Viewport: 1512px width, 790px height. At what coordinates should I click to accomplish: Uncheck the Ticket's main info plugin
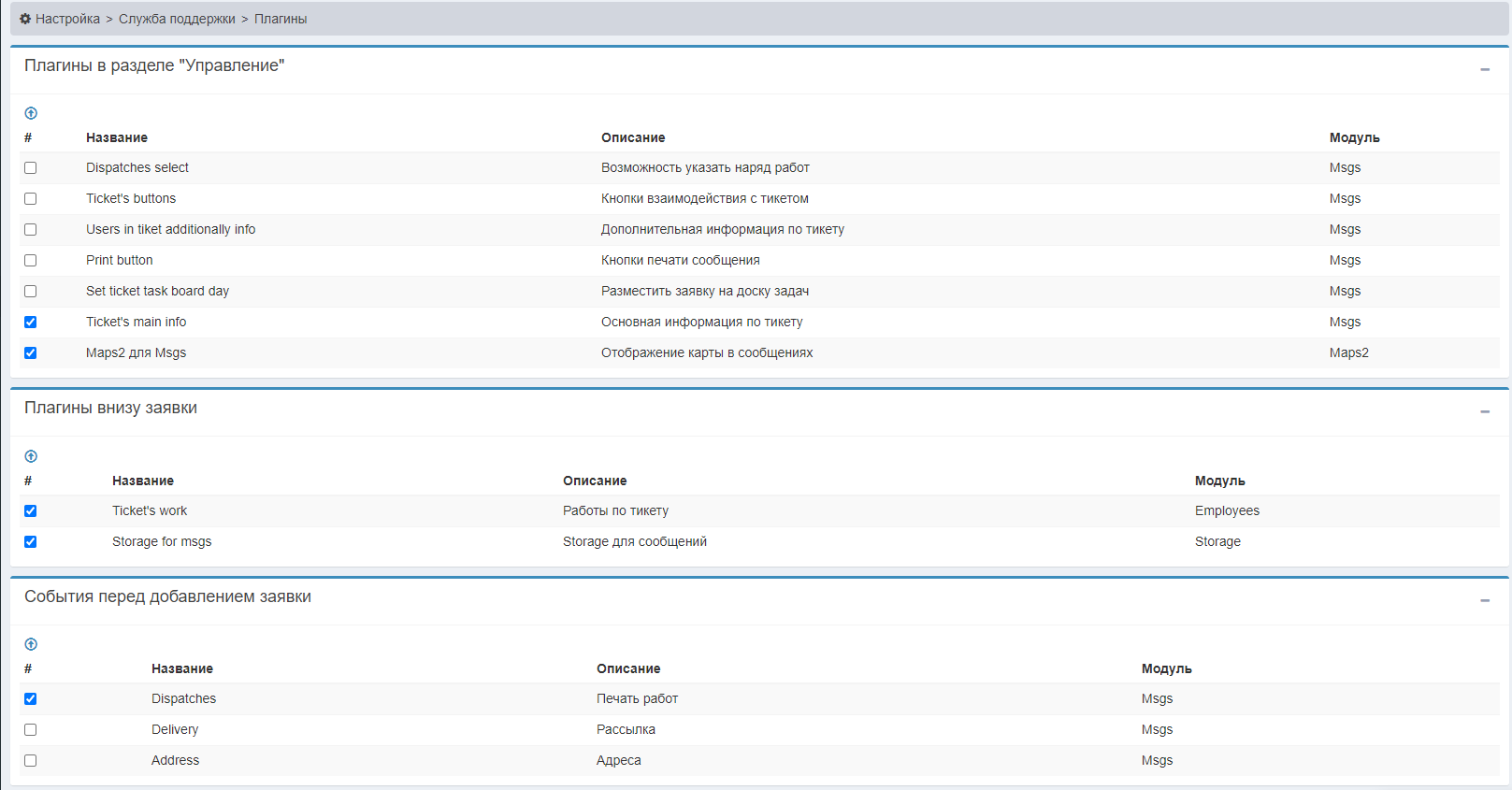(x=31, y=323)
